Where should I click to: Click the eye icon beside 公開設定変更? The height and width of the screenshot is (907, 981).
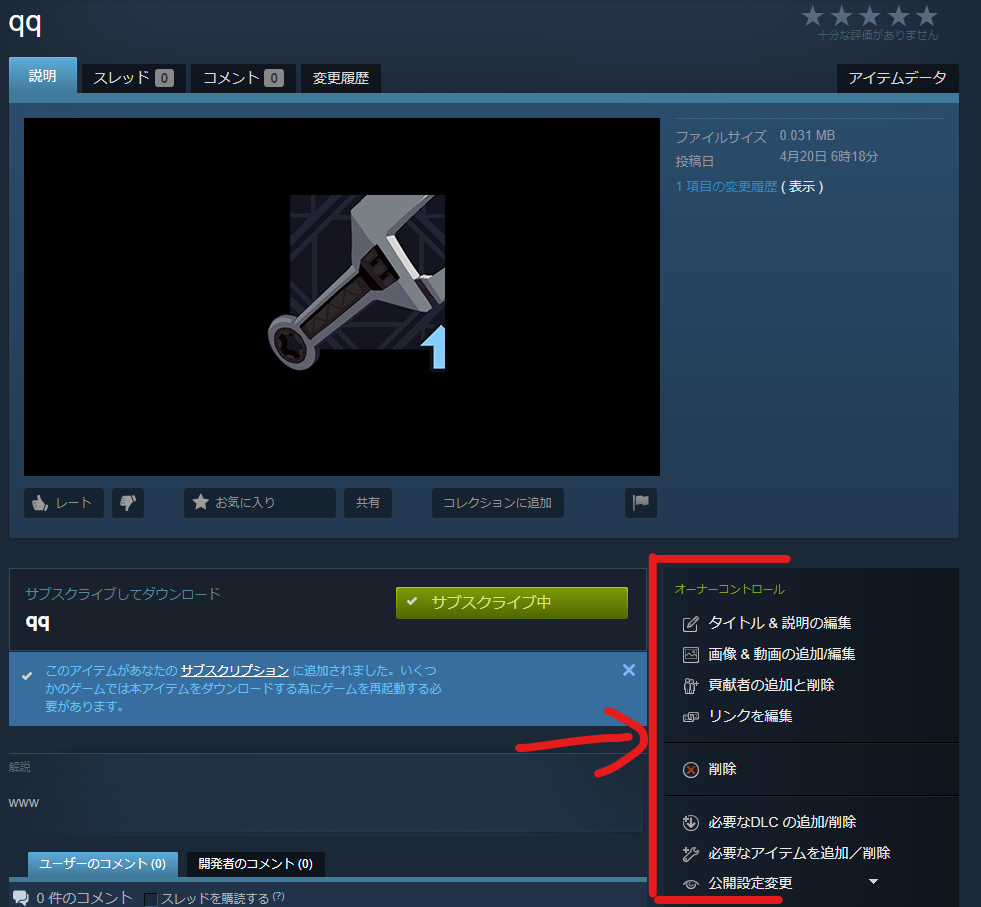coord(690,884)
